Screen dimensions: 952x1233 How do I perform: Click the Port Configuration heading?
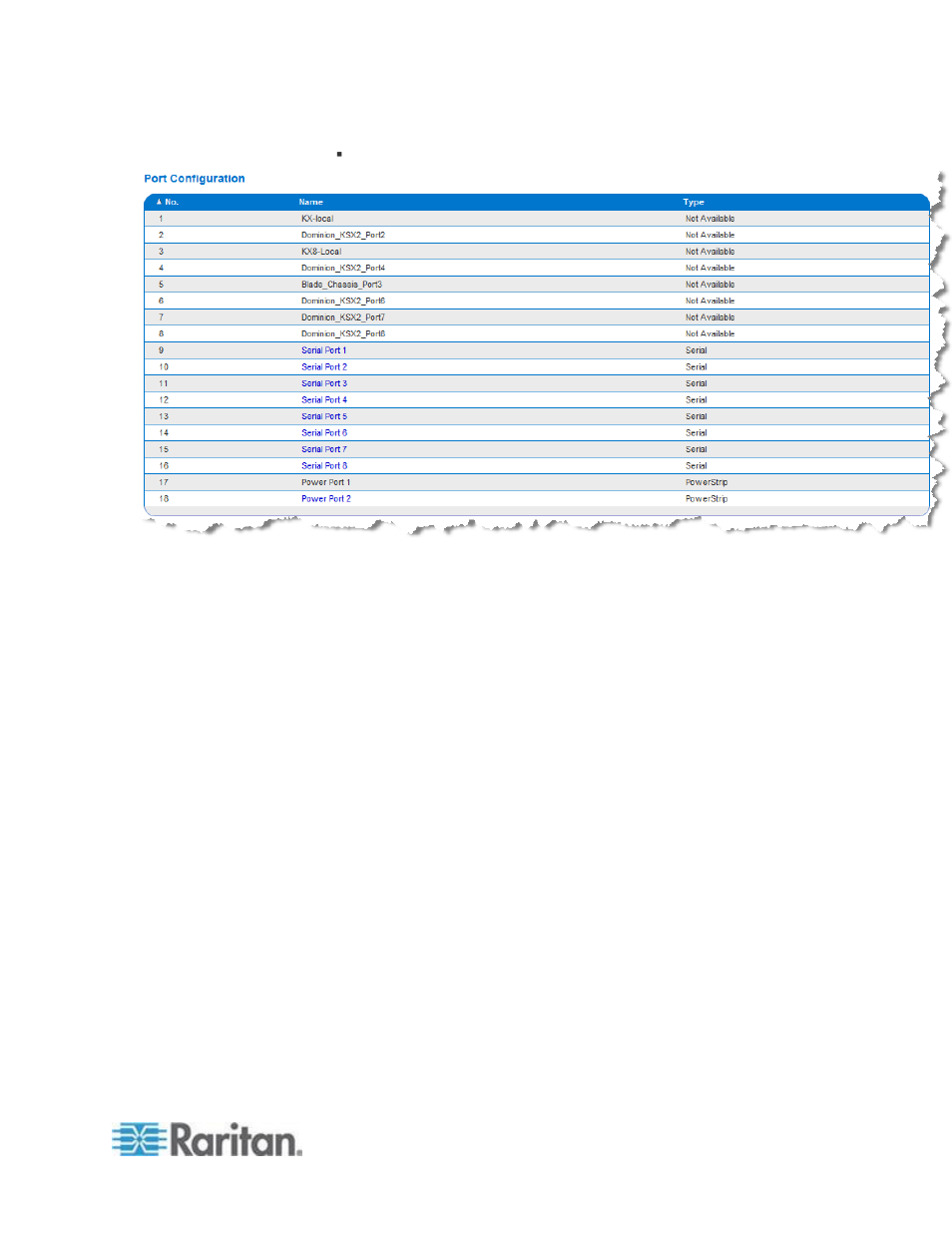195,179
